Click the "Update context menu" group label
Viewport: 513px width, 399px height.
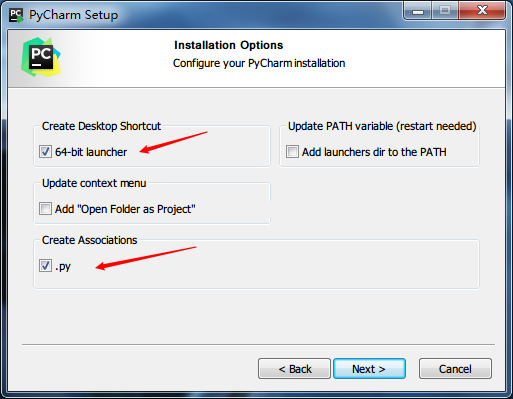pyautogui.click(x=94, y=183)
